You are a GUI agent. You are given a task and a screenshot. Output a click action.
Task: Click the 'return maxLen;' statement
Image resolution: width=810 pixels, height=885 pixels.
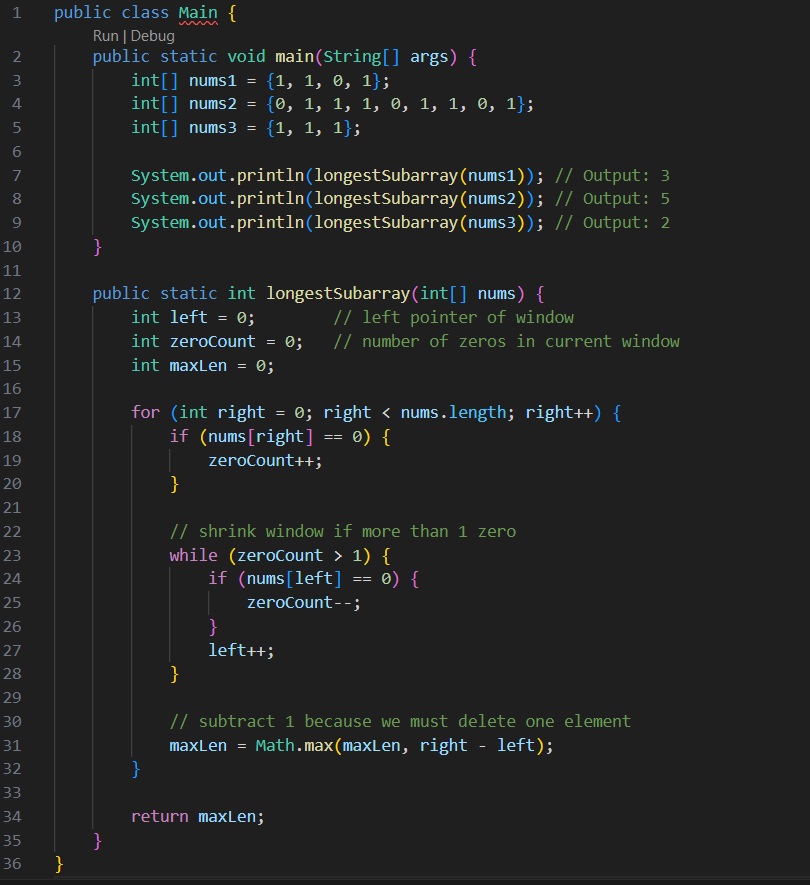coord(198,817)
